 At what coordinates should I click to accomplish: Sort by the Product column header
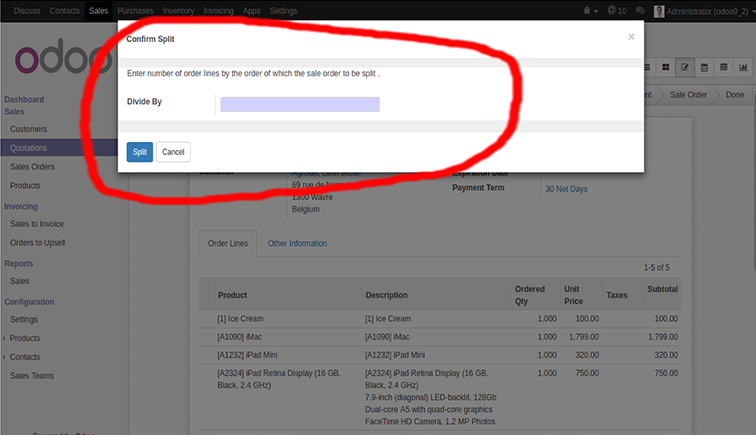coord(232,295)
